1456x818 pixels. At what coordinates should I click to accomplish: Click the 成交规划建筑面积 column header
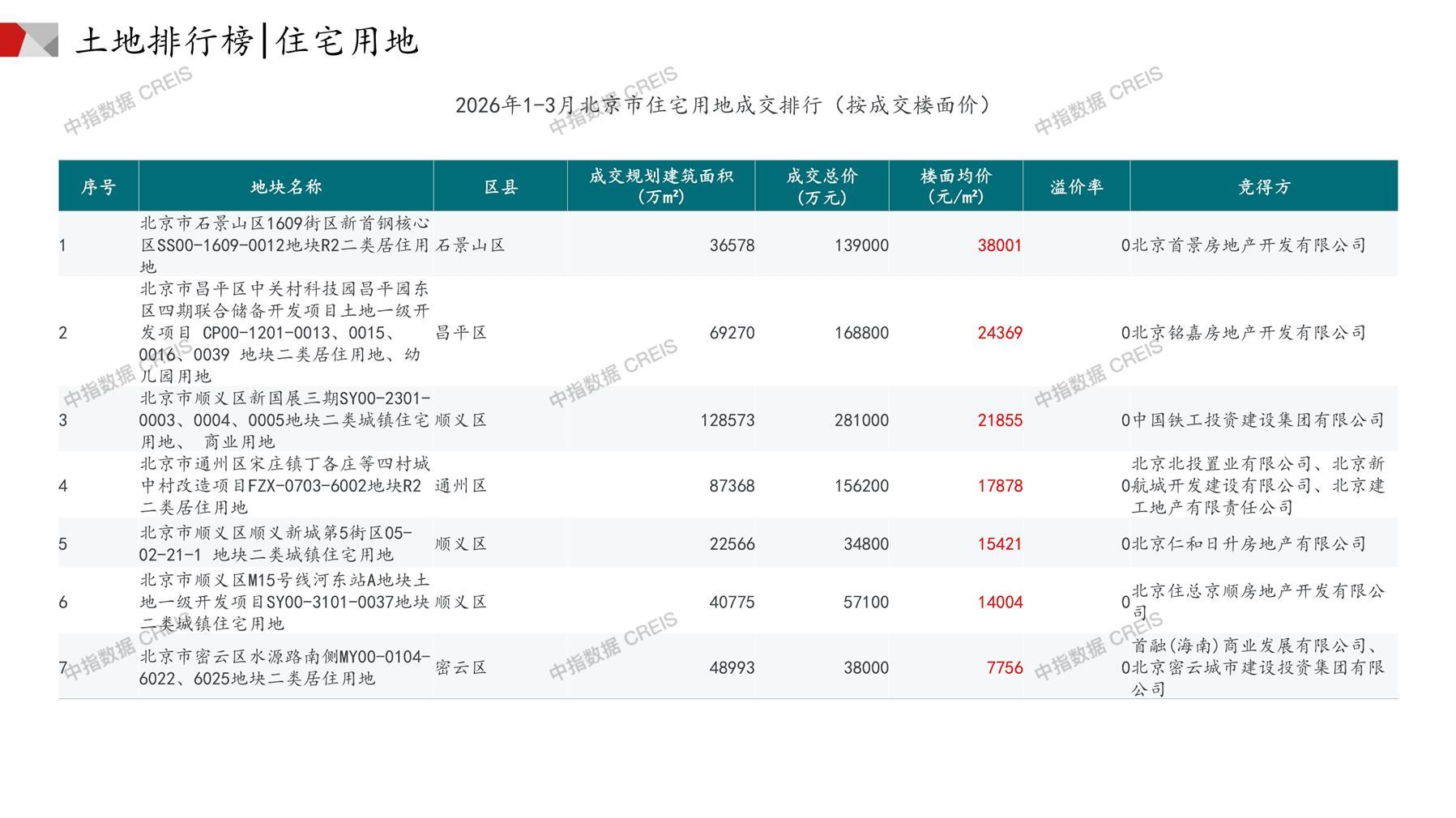coord(661,186)
